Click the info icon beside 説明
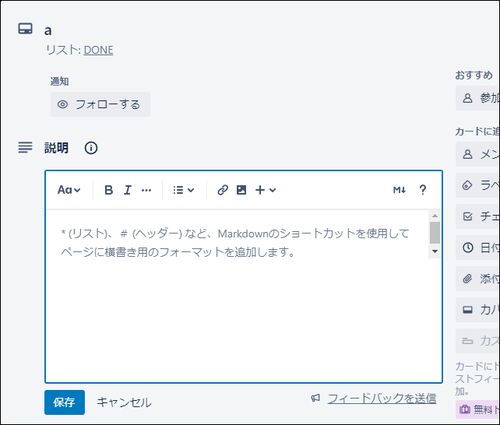 91,148
